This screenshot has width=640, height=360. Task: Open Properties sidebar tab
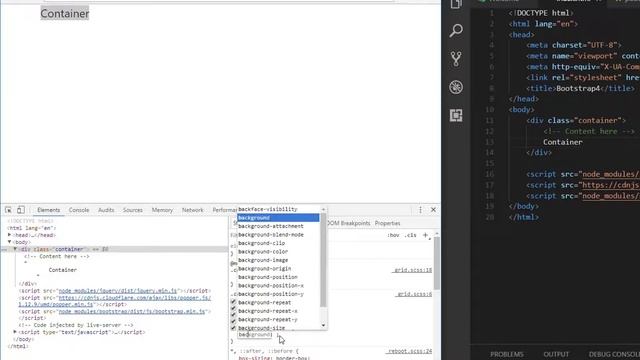pos(387,223)
